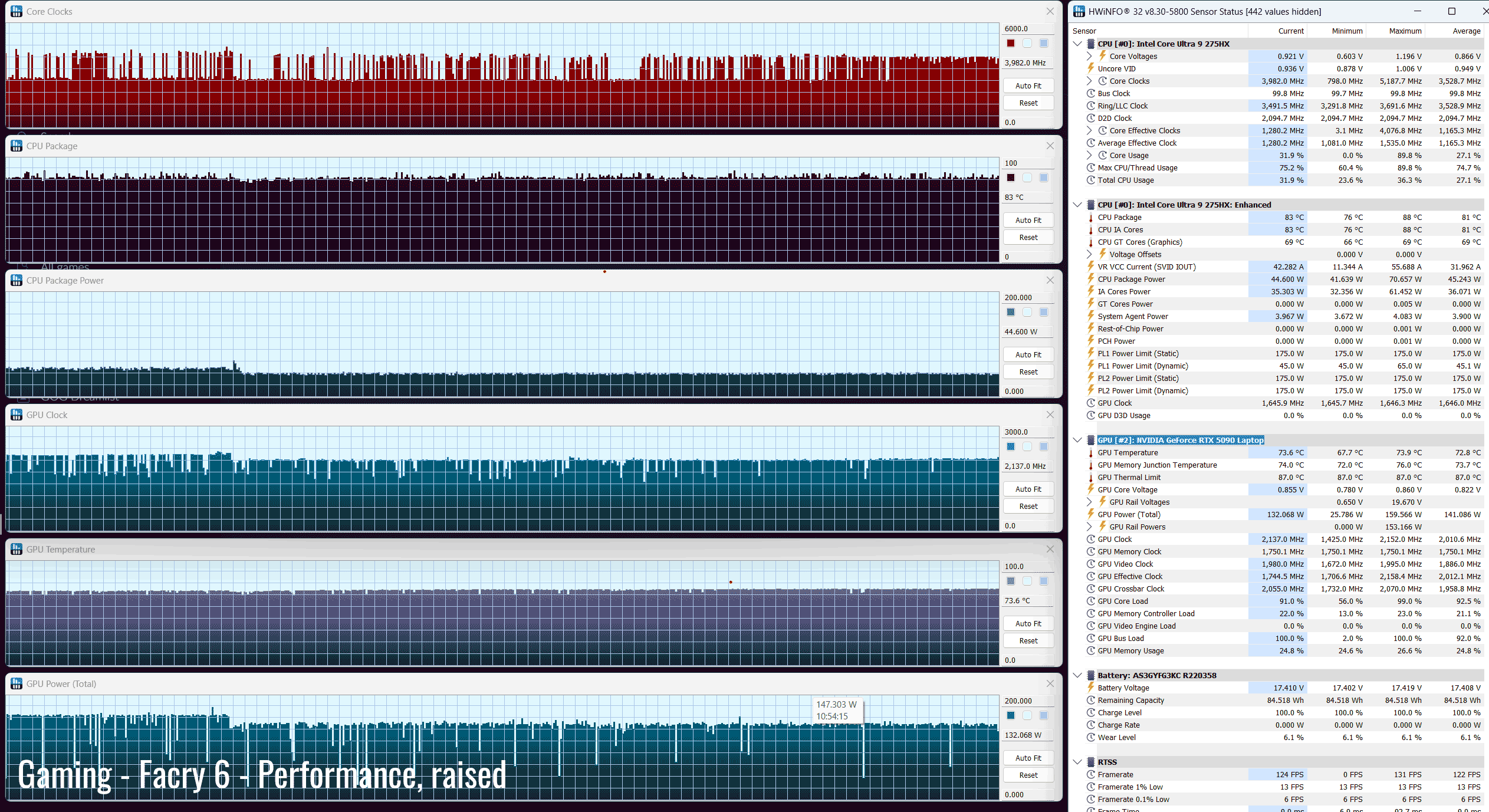Expand the Core Voltages sensor group
The width and height of the screenshot is (1489, 812).
[1089, 56]
